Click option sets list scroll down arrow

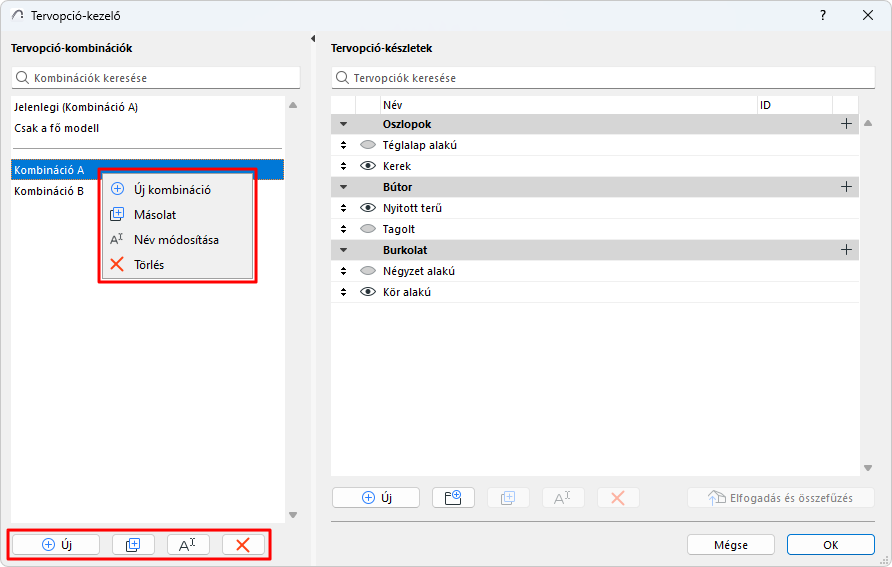868,468
